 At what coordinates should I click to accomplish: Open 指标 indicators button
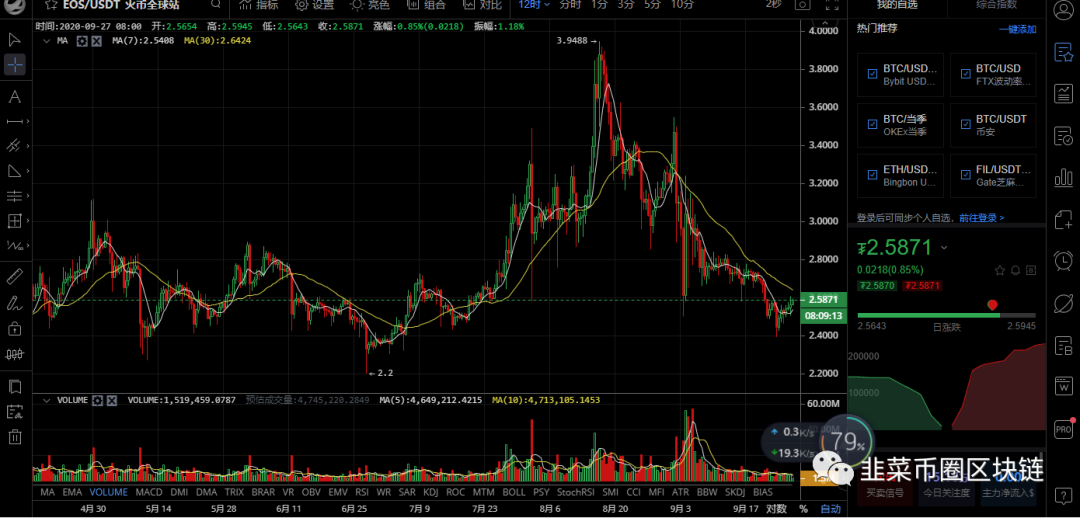tap(260, 5)
